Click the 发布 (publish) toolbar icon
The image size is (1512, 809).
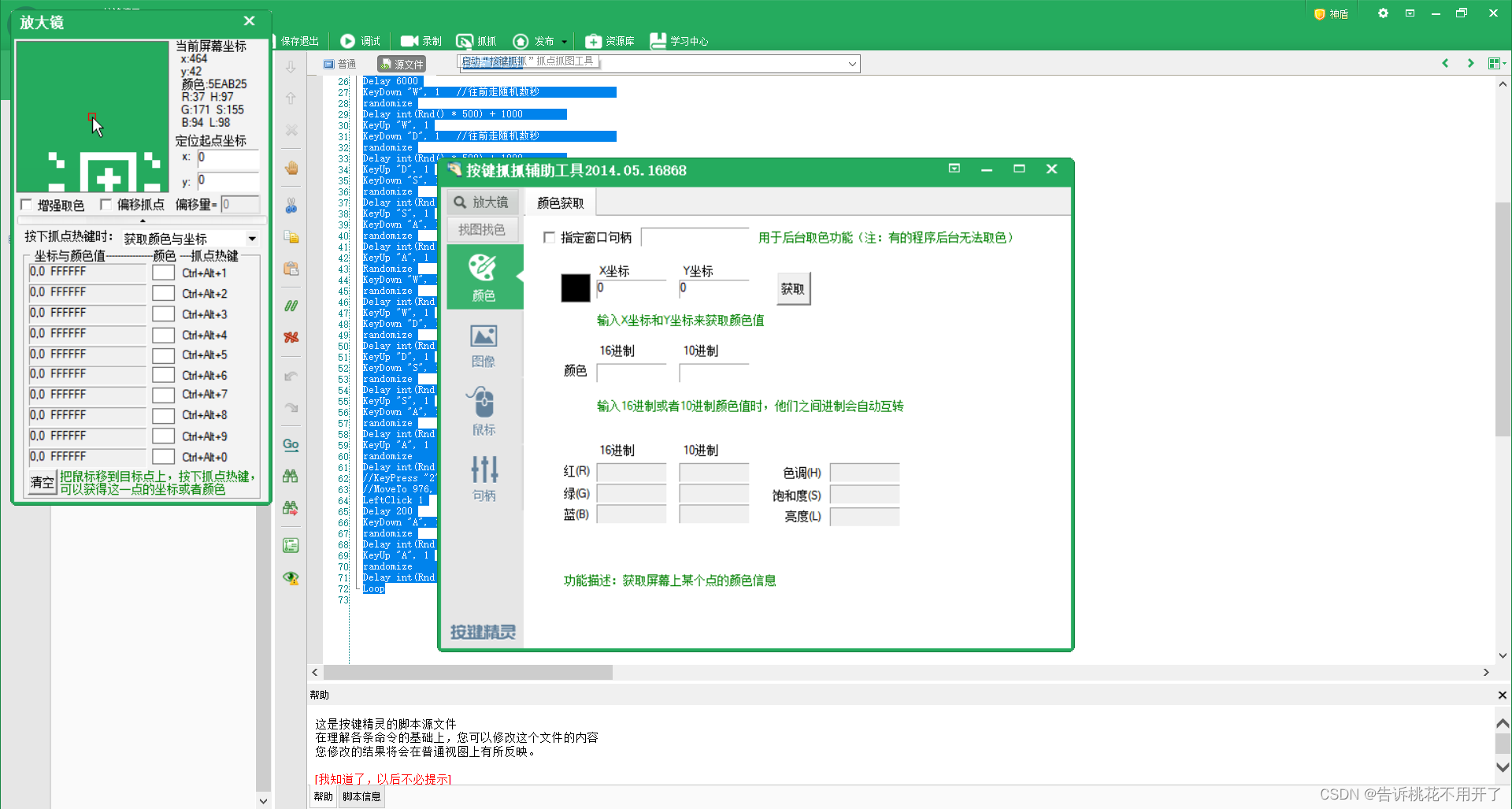tap(521, 41)
